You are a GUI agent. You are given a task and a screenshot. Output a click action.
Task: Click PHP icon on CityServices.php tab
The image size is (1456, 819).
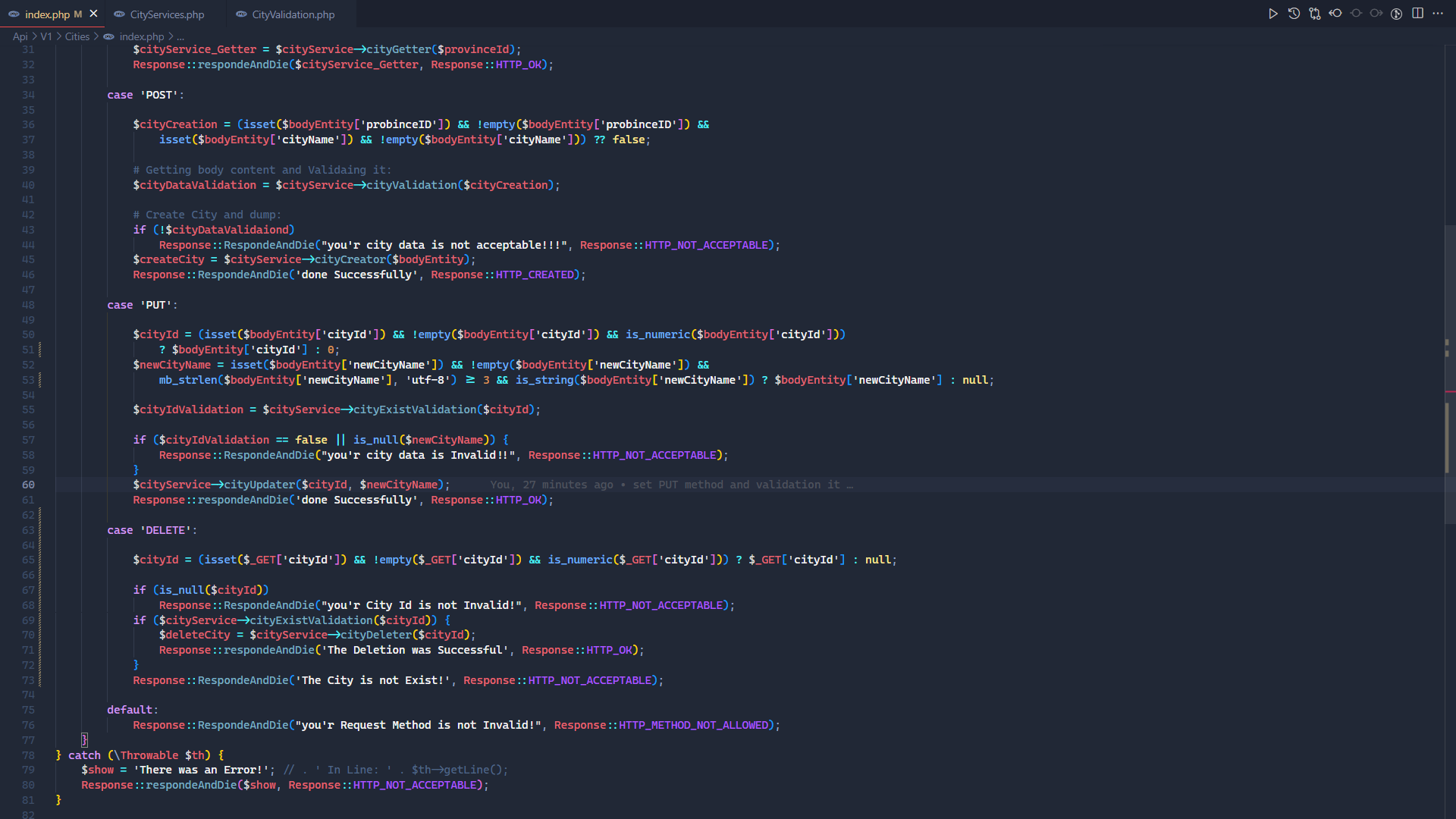click(119, 14)
